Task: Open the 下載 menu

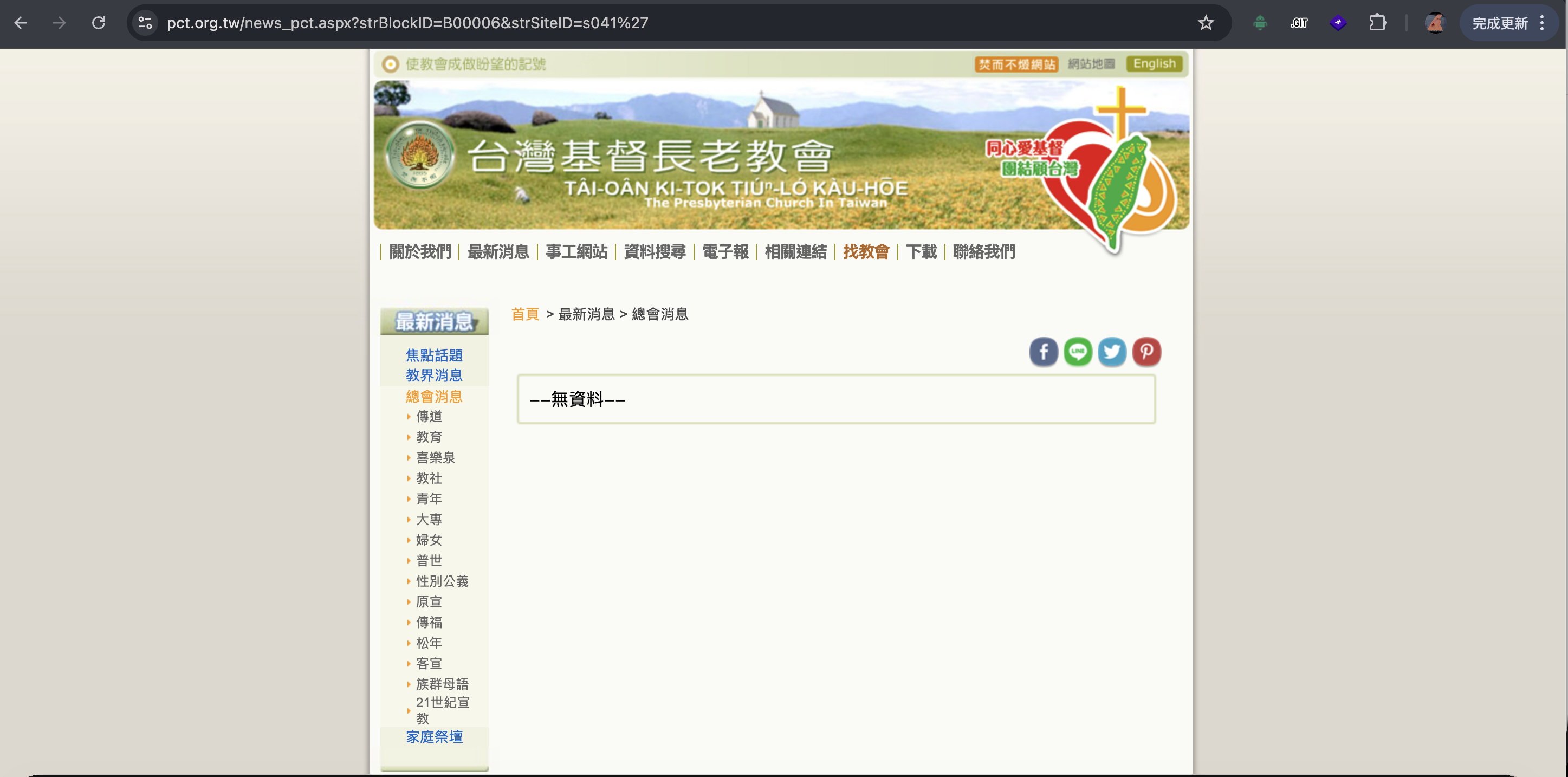Action: (x=922, y=251)
